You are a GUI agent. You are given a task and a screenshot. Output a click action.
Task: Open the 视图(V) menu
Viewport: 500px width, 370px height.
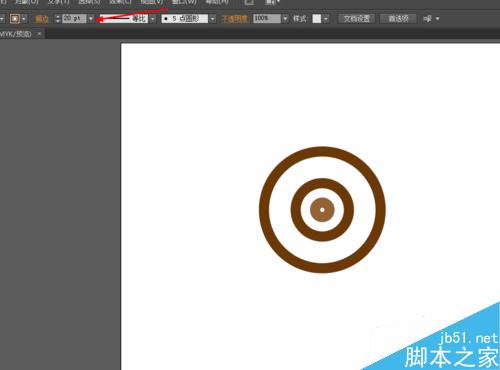point(152,2)
